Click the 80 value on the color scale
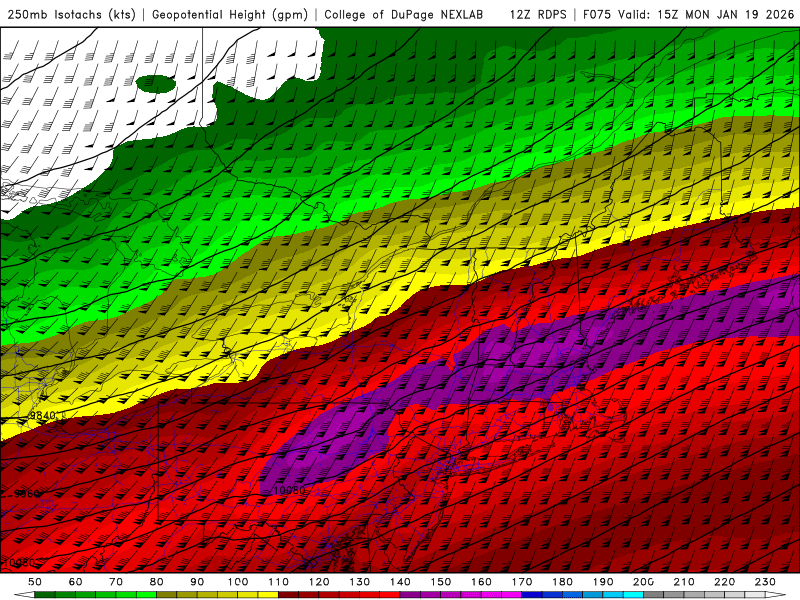 [x=157, y=582]
